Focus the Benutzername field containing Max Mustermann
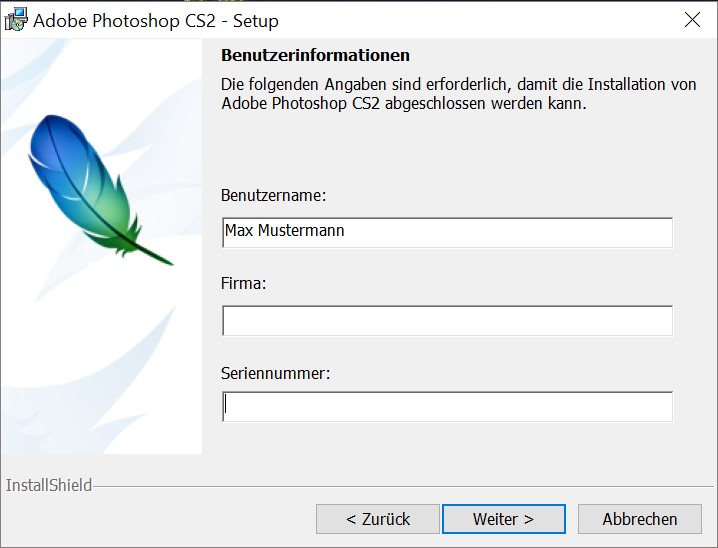Screen dimensions: 718x548 447,233
